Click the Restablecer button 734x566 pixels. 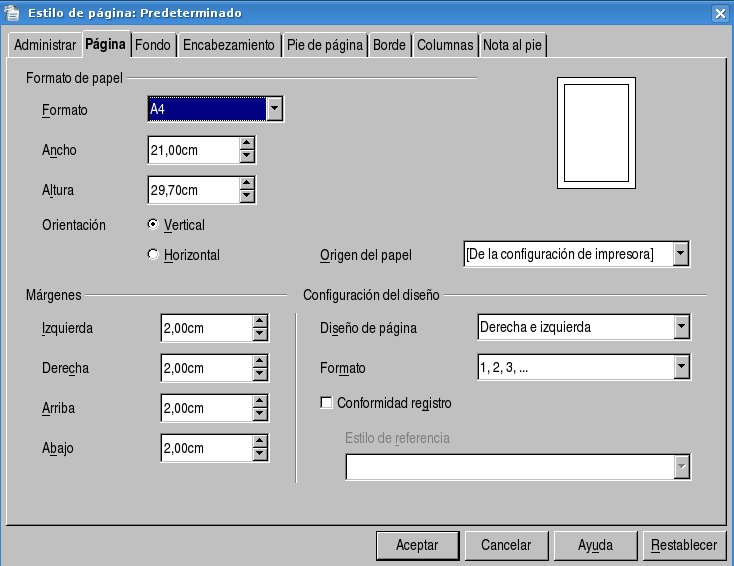tap(684, 545)
